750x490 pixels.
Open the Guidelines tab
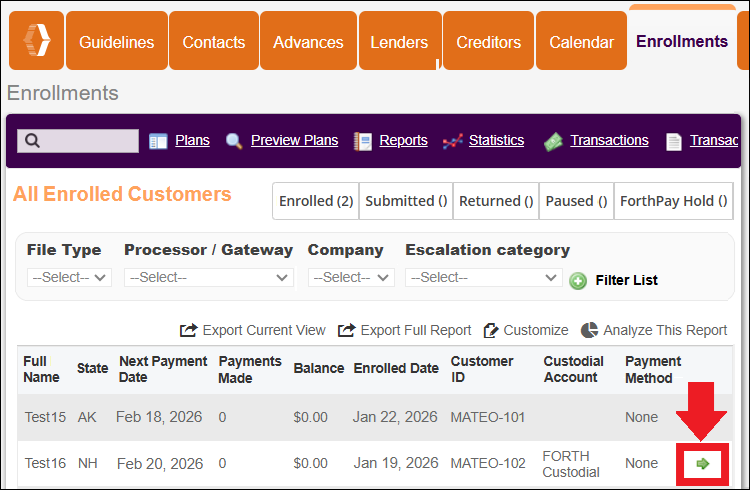pos(117,42)
